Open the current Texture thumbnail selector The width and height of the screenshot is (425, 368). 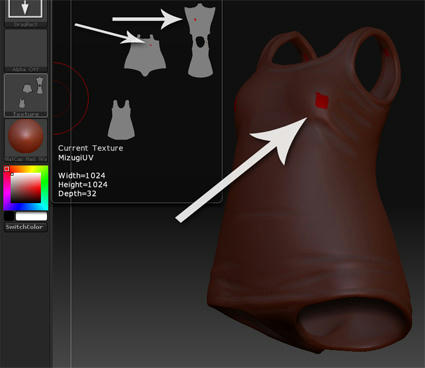click(26, 95)
